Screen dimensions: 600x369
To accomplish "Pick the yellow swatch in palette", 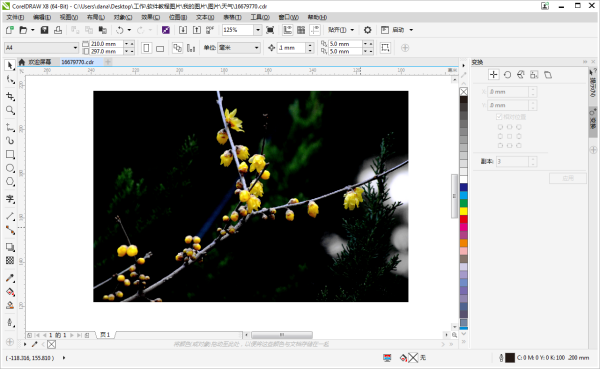I will (463, 211).
